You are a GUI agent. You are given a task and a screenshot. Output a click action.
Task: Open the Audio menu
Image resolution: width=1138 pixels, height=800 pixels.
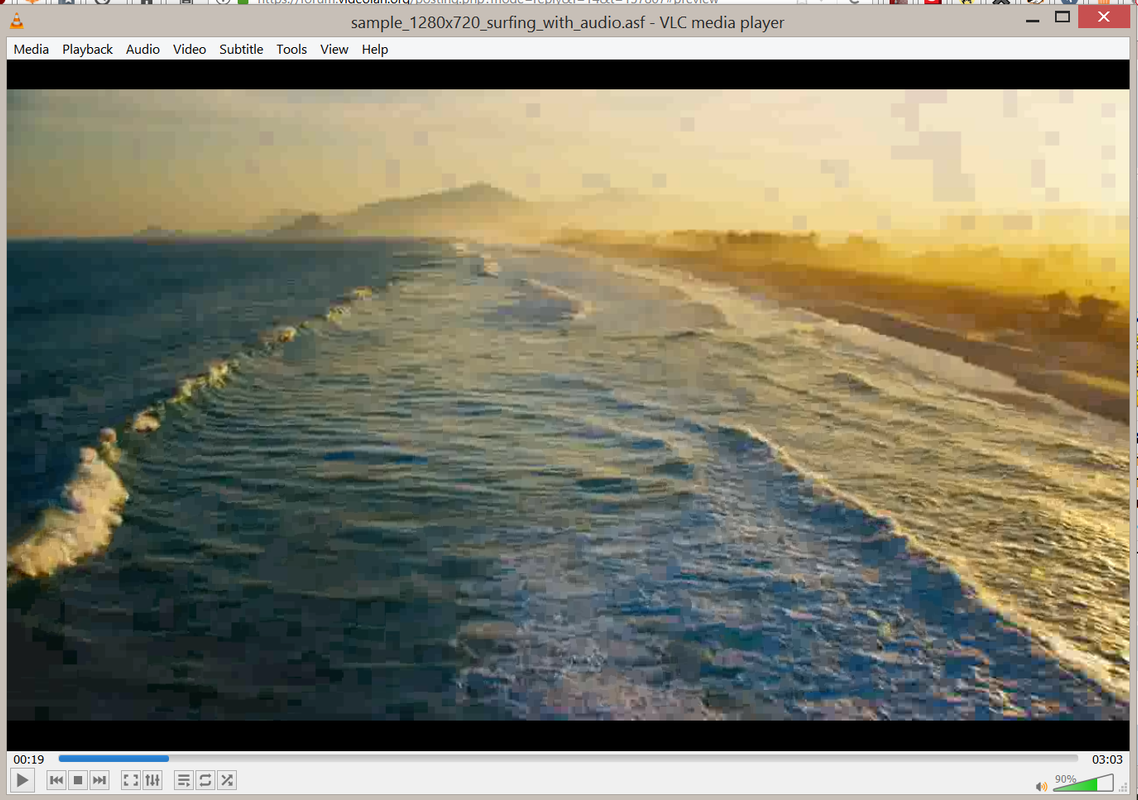[143, 49]
